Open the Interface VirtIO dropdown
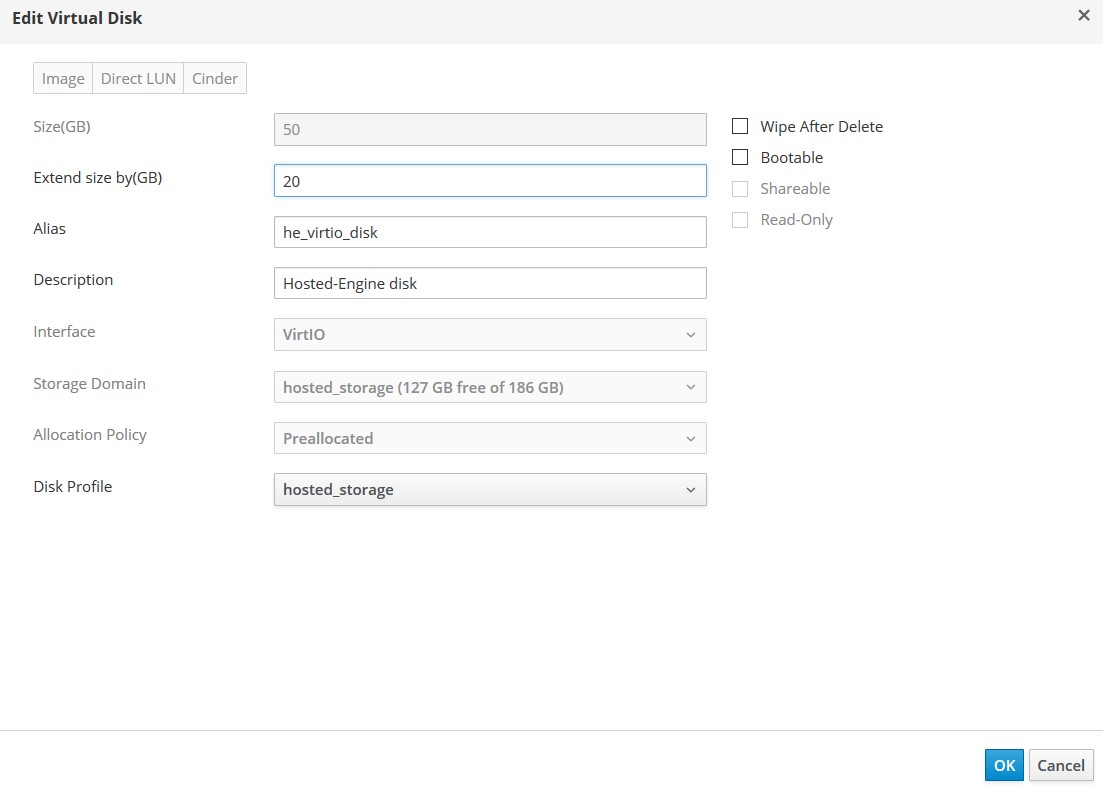This screenshot has height=791, width=1103. click(489, 335)
